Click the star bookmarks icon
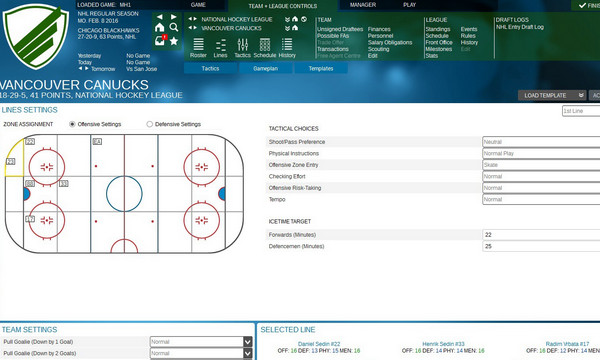The width and height of the screenshot is (600, 360). tap(174, 41)
